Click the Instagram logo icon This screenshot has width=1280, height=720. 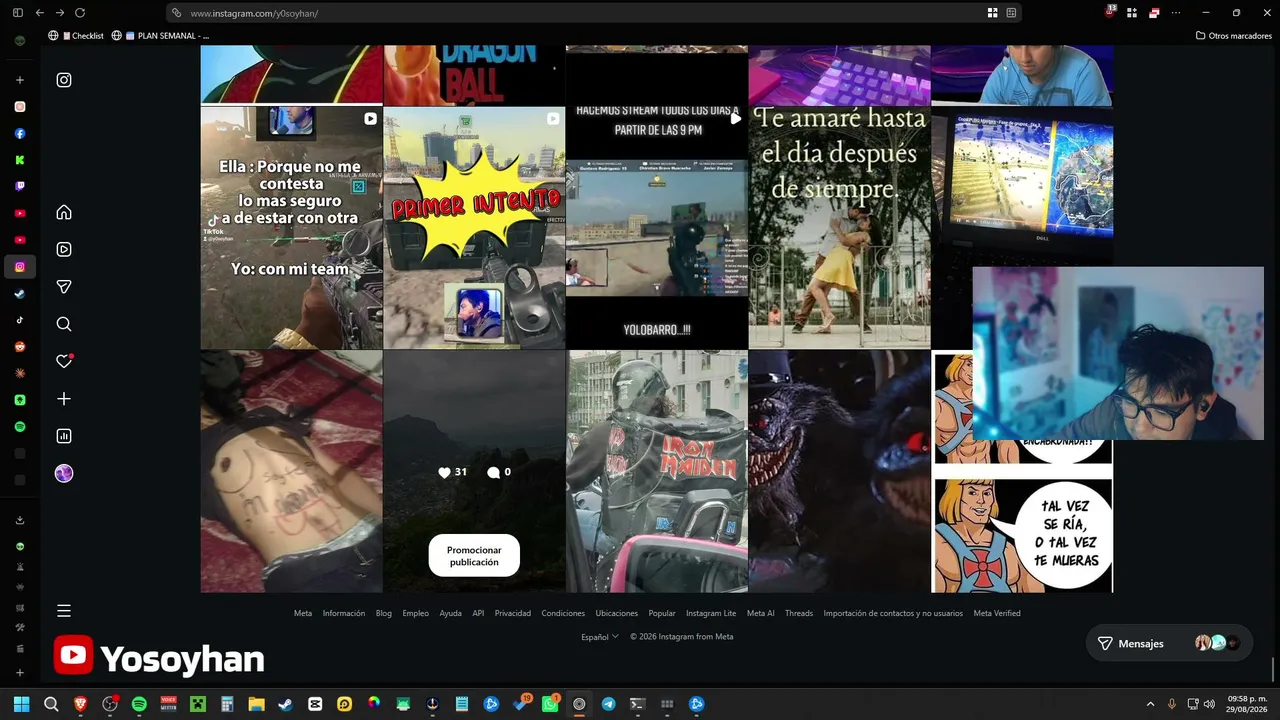(64, 80)
